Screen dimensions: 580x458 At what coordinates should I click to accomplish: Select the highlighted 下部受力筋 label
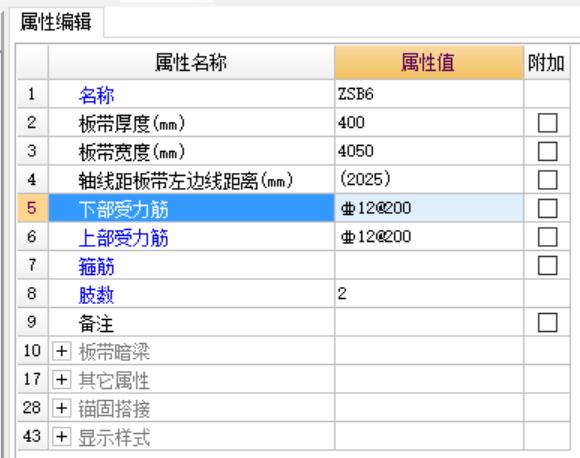124,209
